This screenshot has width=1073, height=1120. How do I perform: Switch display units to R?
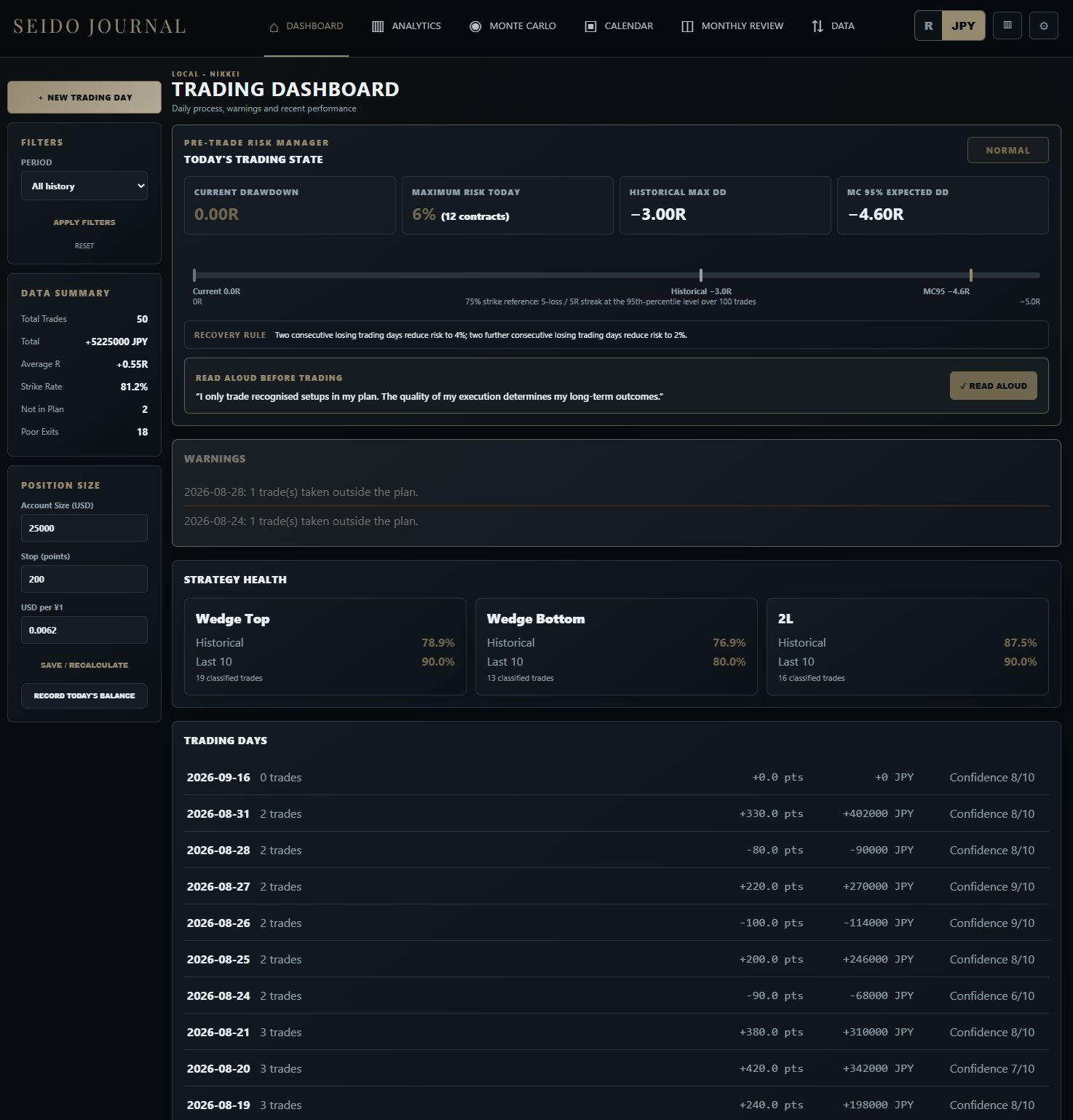(x=928, y=26)
